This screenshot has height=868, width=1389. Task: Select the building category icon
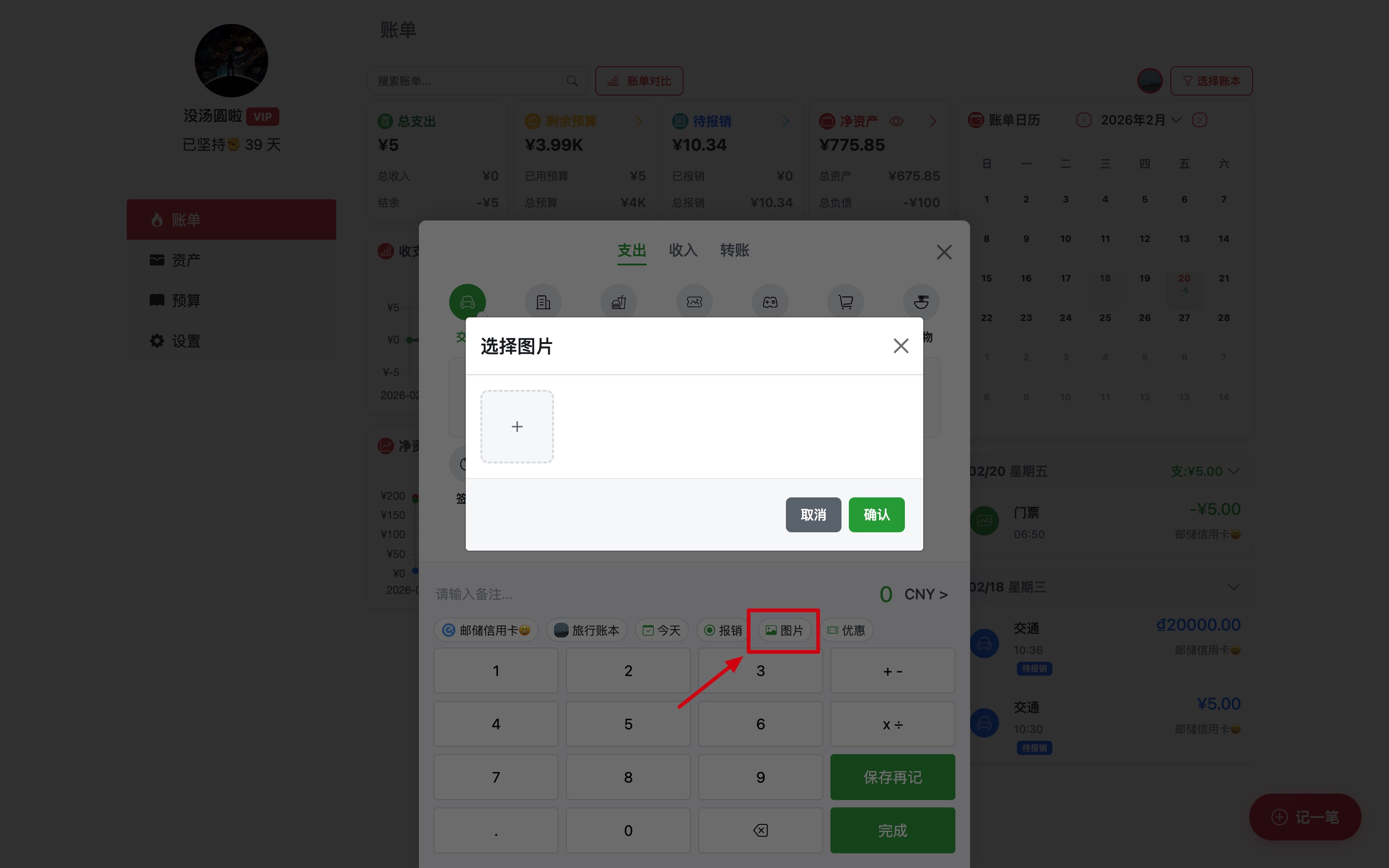pos(543,301)
